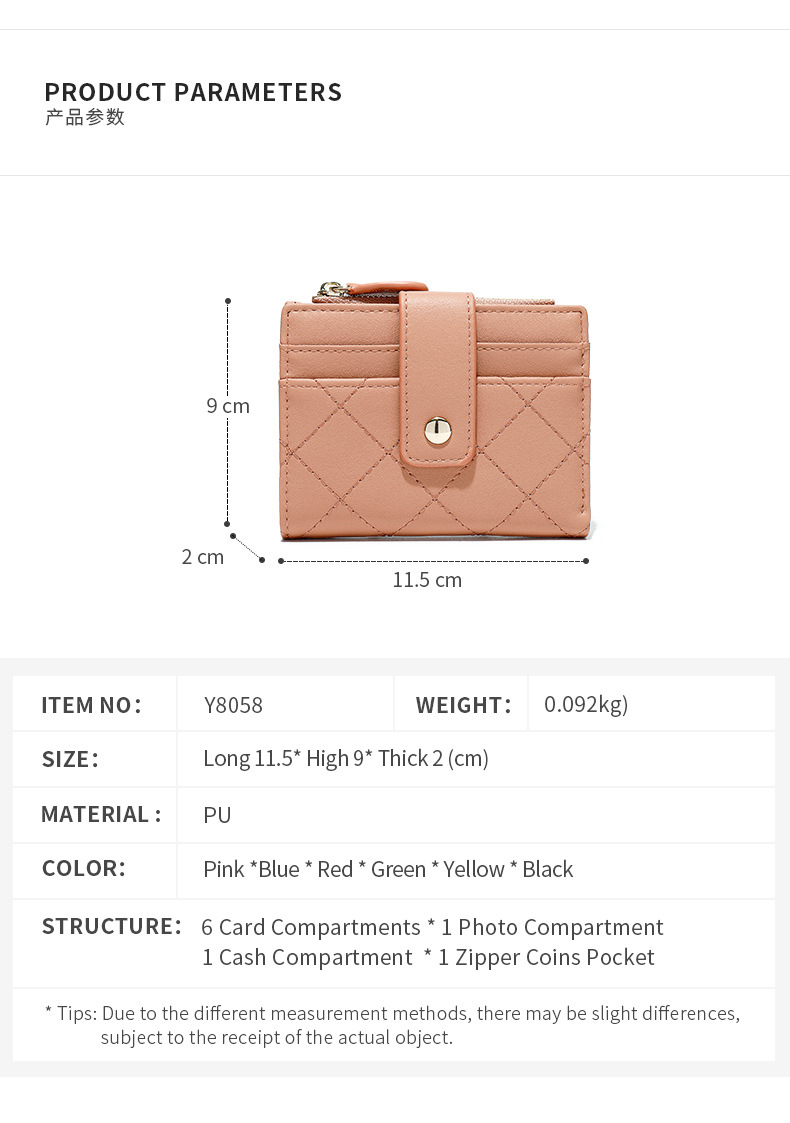790x1123 pixels.
Task: Click the pink wallet product image
Action: [435, 411]
